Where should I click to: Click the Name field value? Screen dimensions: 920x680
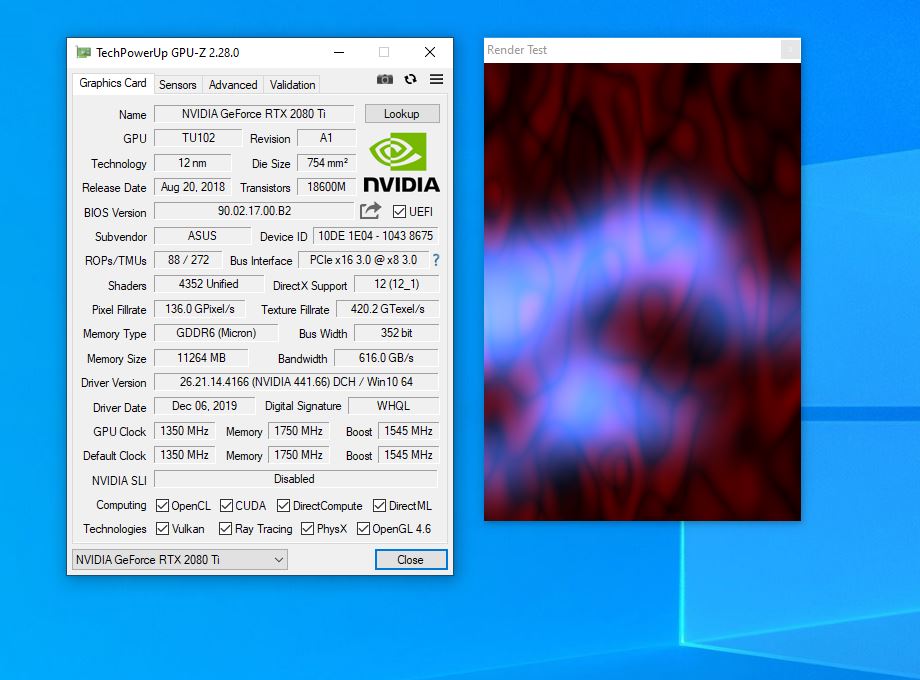tap(254, 114)
